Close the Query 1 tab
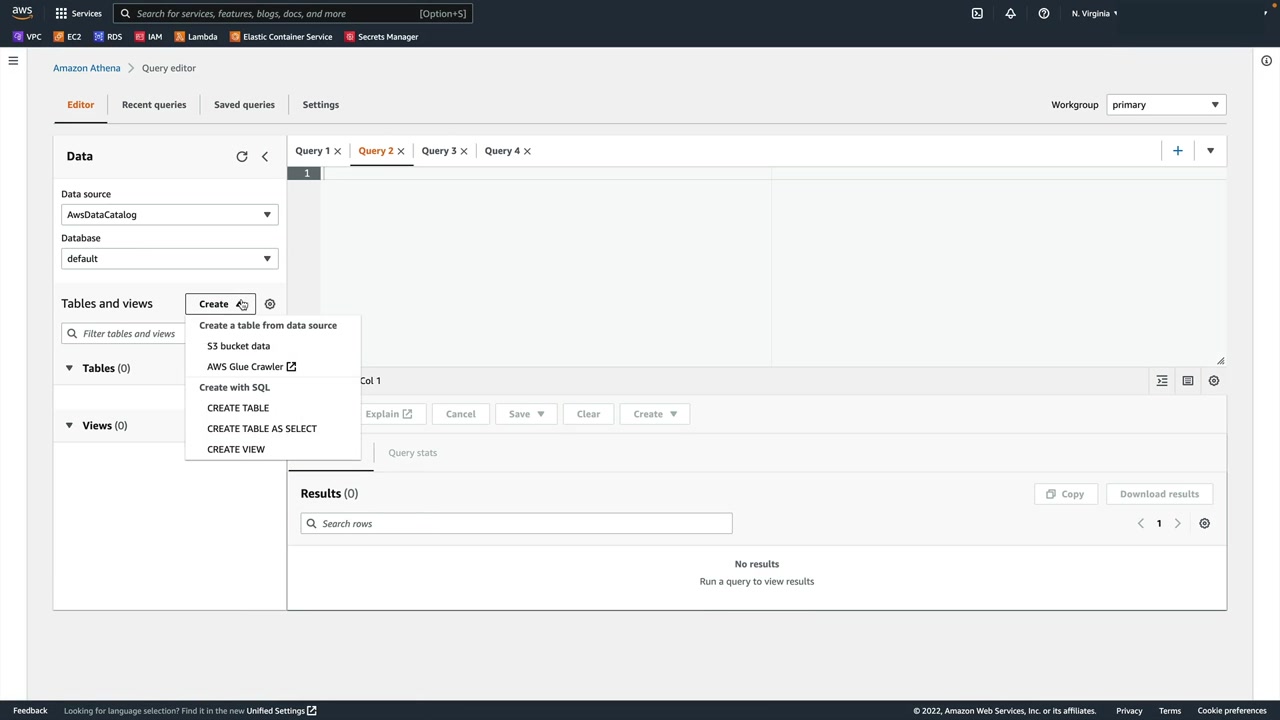1280x720 pixels. (337, 151)
